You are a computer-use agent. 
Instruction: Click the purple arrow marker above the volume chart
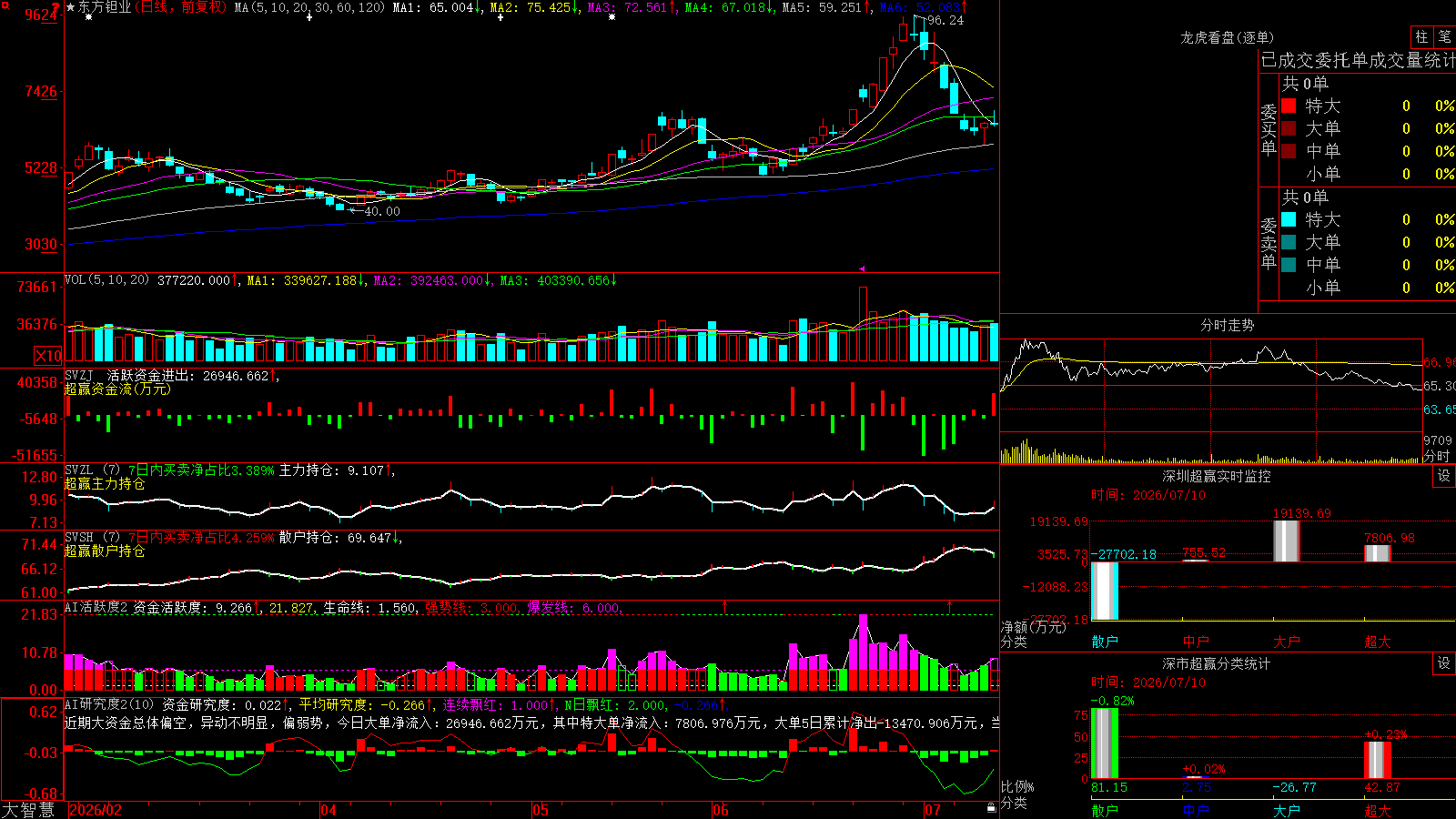point(861,268)
